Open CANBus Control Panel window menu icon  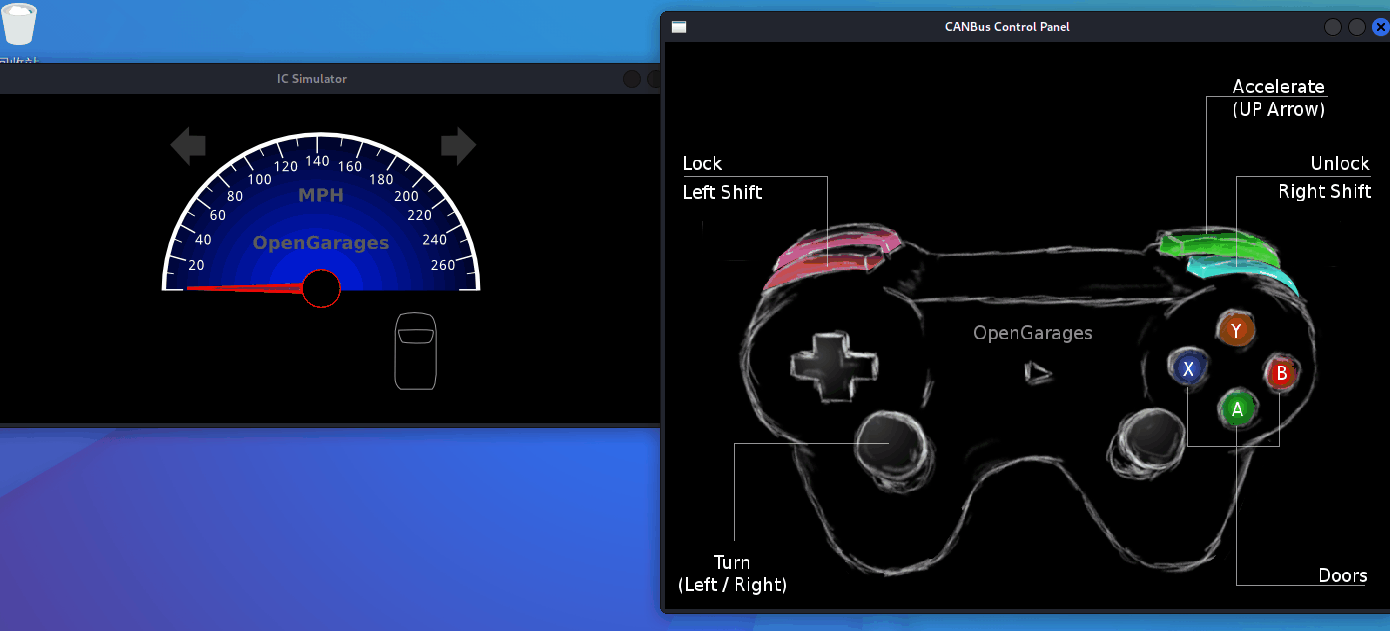pyautogui.click(x=679, y=27)
